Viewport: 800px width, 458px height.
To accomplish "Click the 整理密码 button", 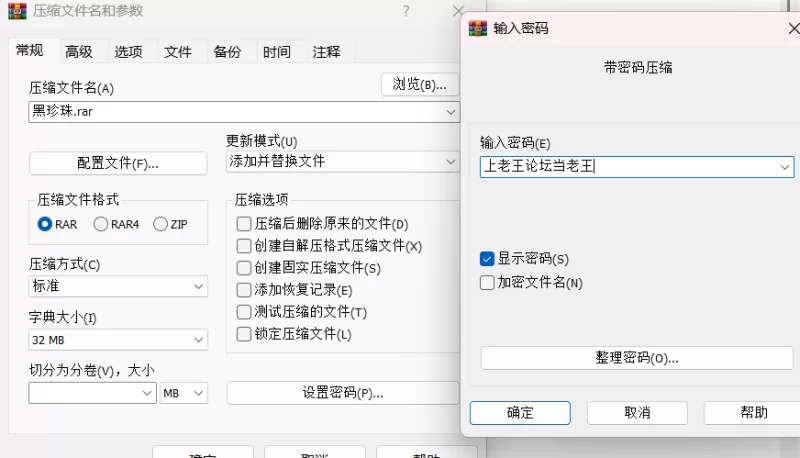I will (637, 358).
